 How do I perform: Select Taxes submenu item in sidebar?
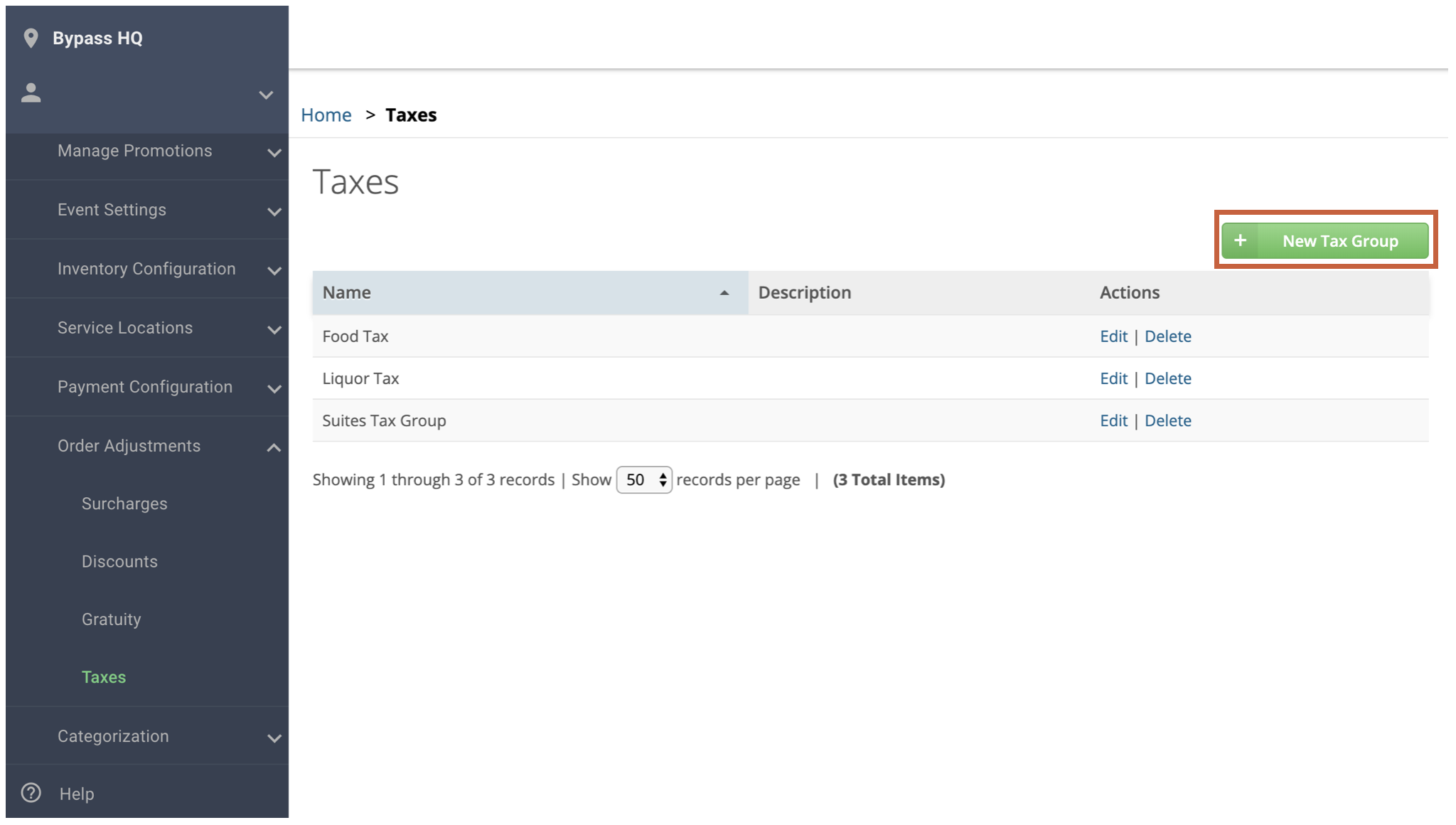coord(104,677)
